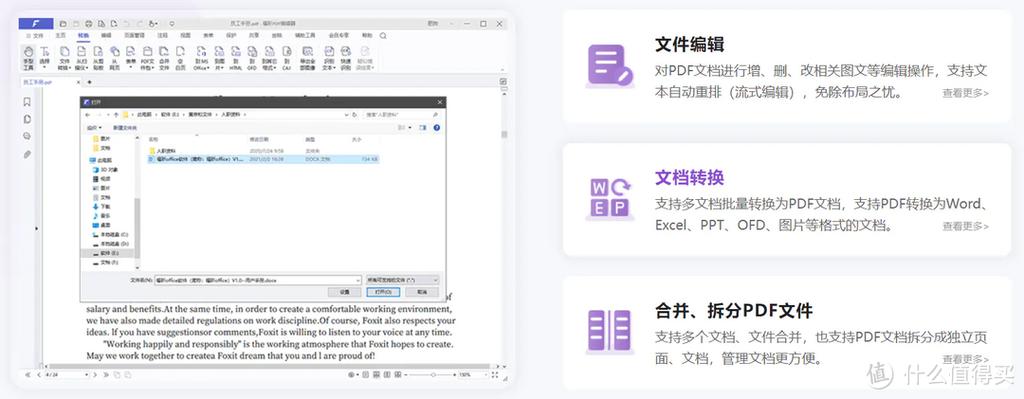Open the 文件转换 ribbon tool

click(64, 58)
